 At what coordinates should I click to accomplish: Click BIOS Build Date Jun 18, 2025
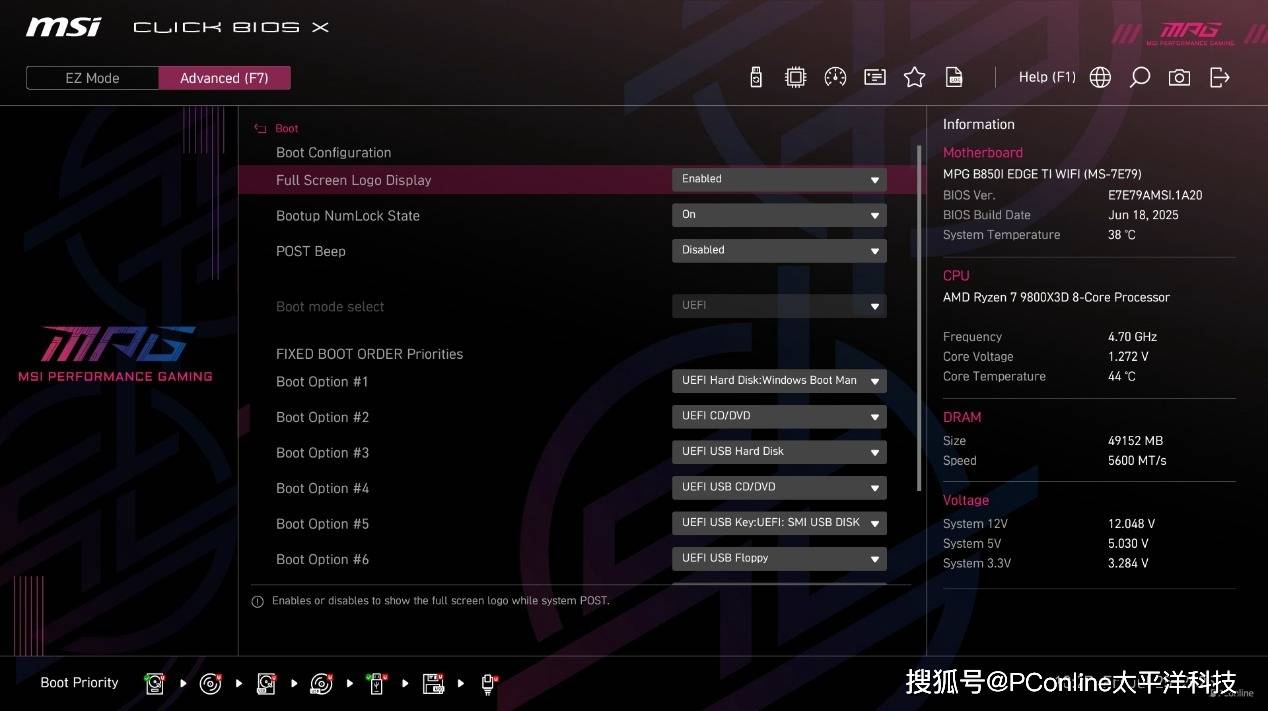click(x=1143, y=215)
